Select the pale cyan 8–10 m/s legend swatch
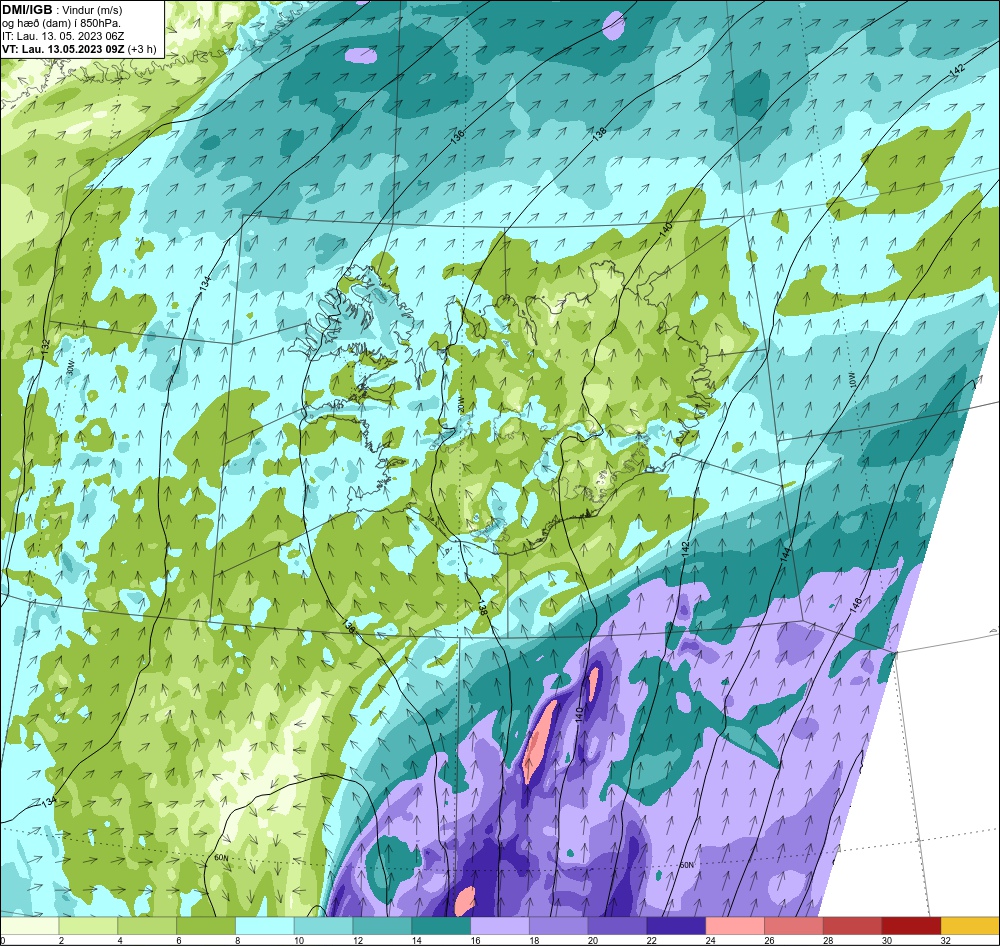 (x=265, y=926)
